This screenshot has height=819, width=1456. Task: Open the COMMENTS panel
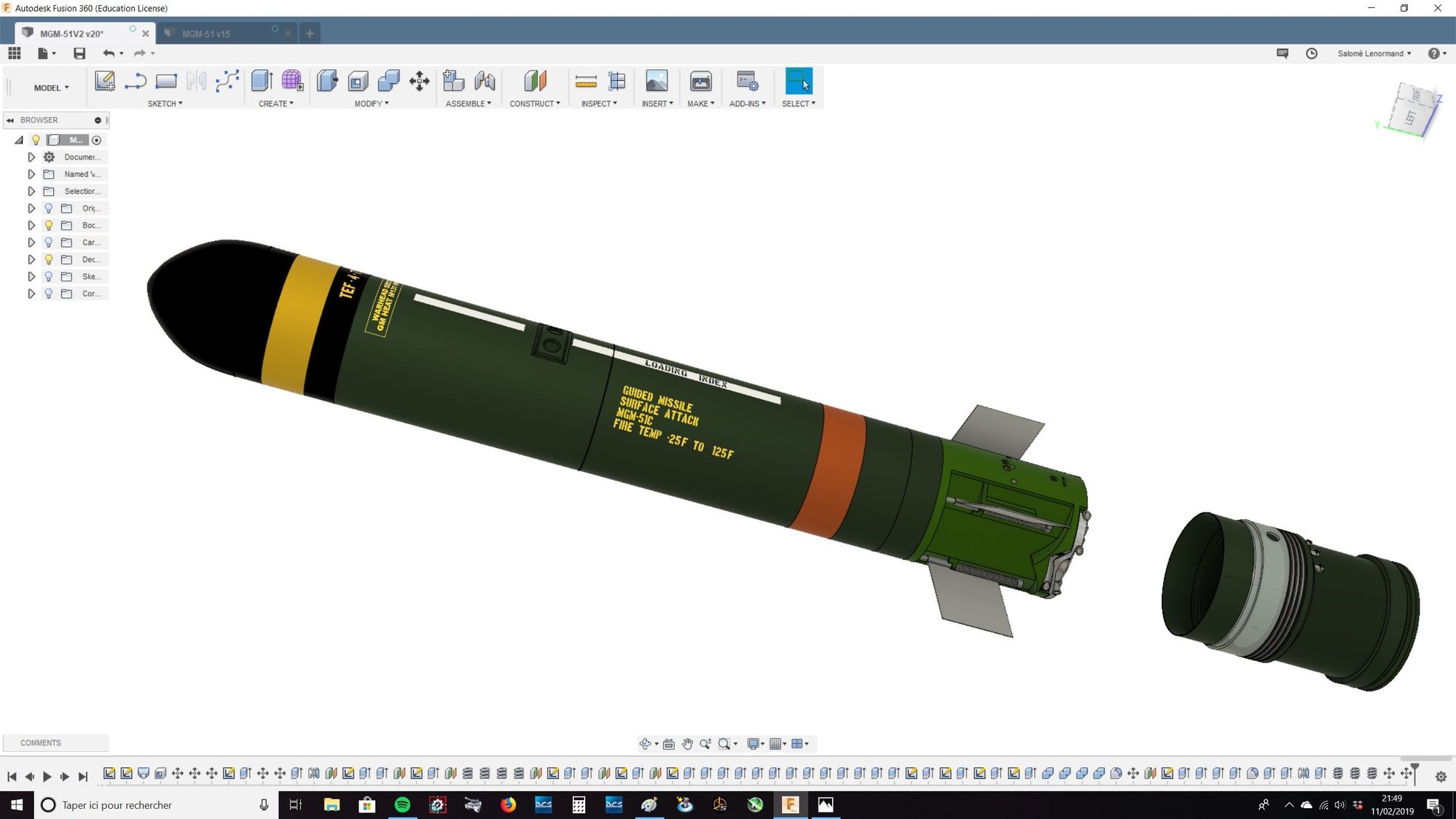(x=40, y=742)
